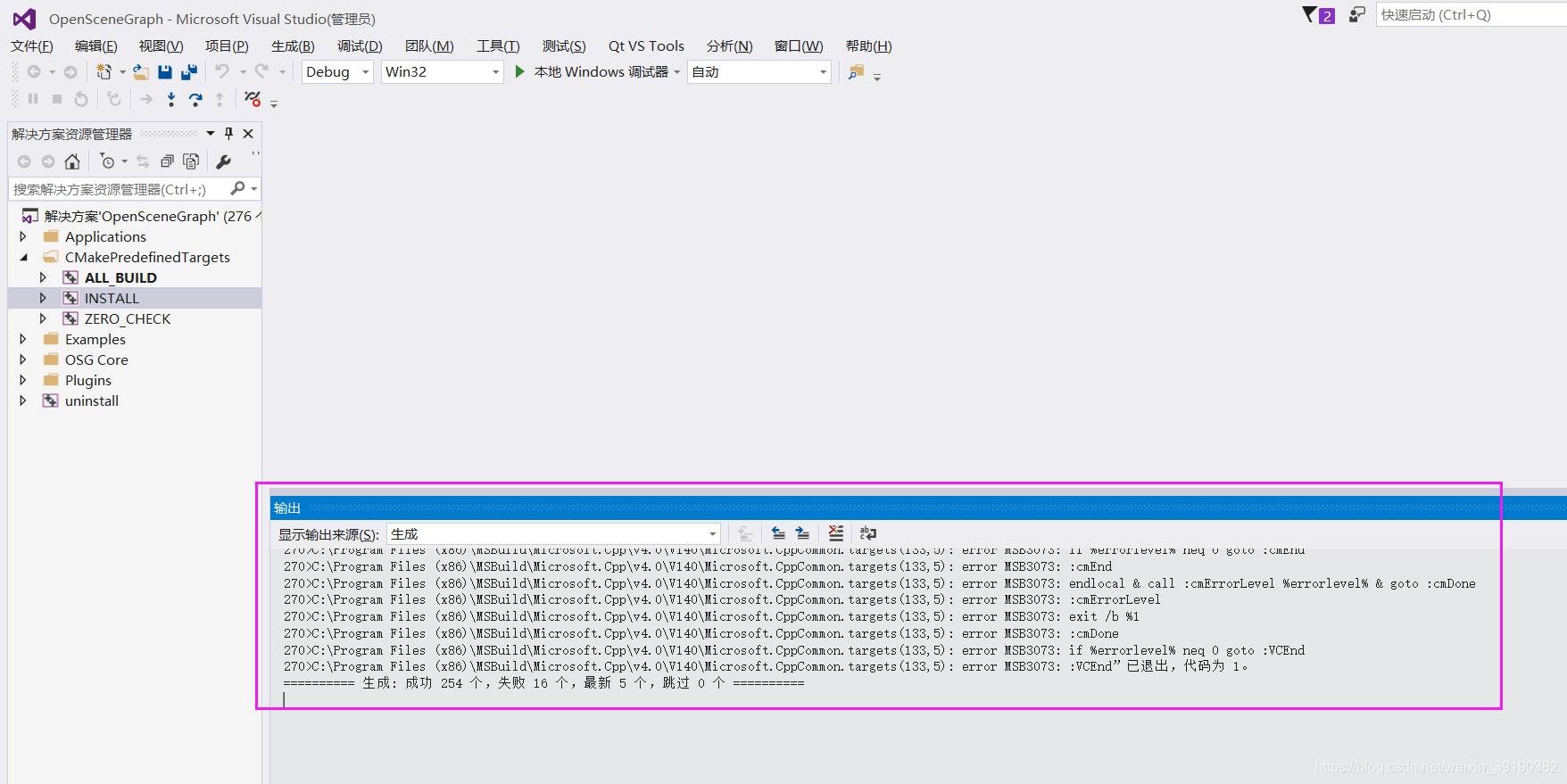Click the notifications flag icon
This screenshot has width=1567, height=784.
[x=1309, y=14]
